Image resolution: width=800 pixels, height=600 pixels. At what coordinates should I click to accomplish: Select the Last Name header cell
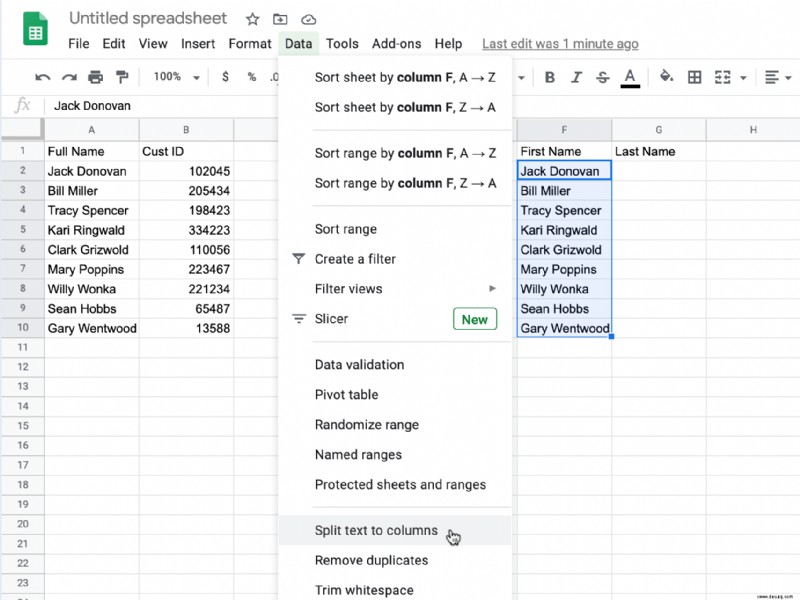point(659,152)
